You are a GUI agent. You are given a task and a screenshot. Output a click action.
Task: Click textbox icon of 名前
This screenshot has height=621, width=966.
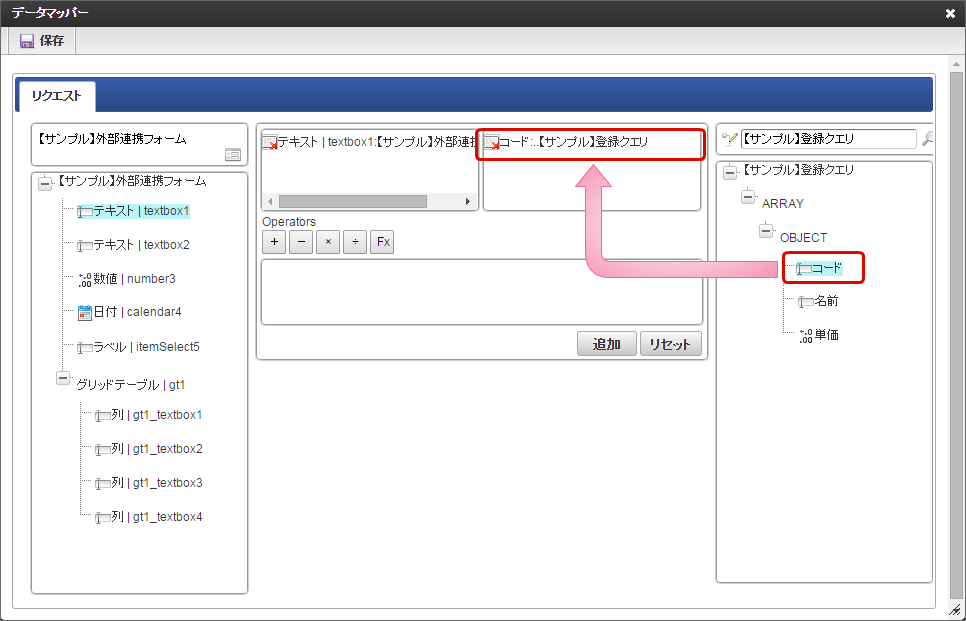tap(806, 302)
